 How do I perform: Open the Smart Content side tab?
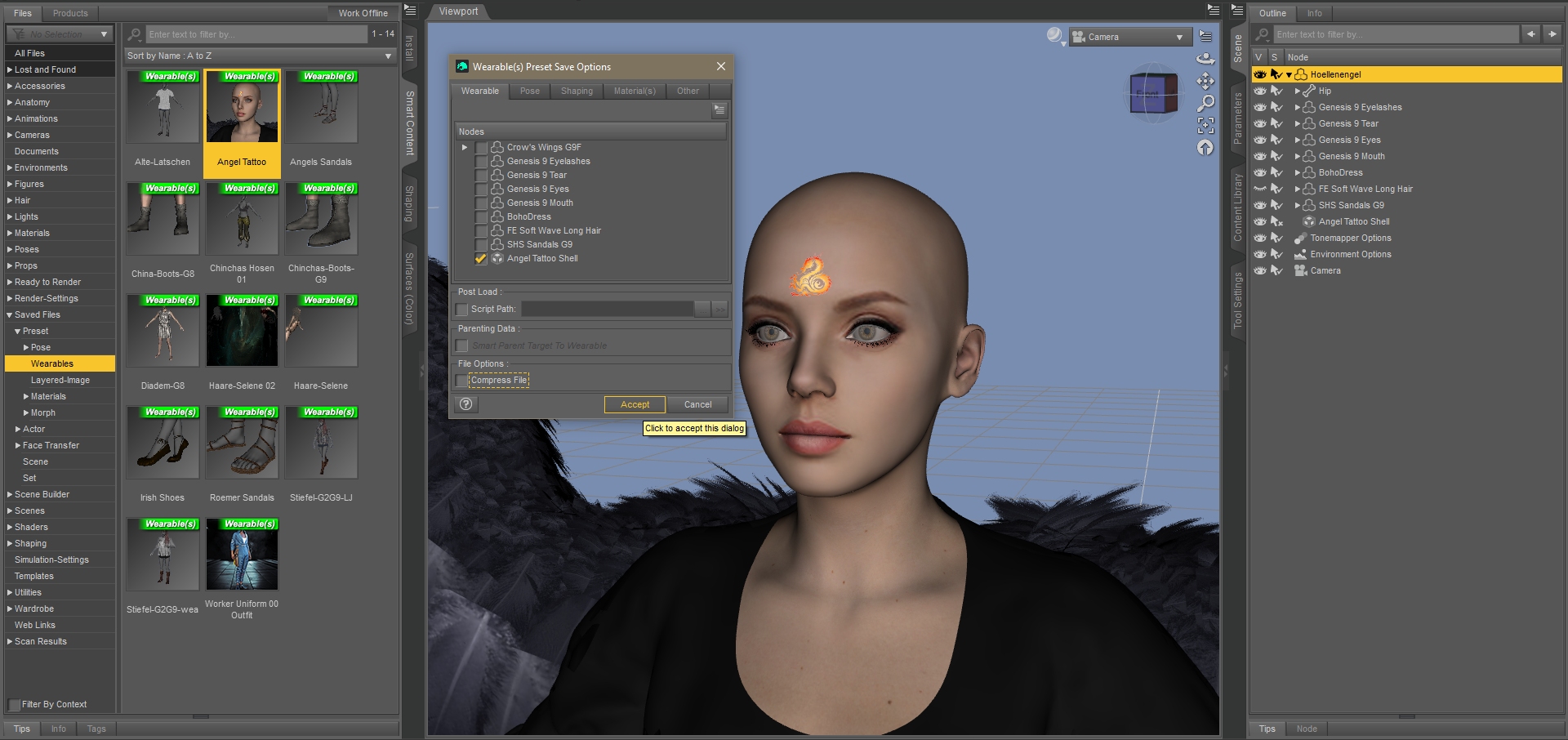click(409, 123)
